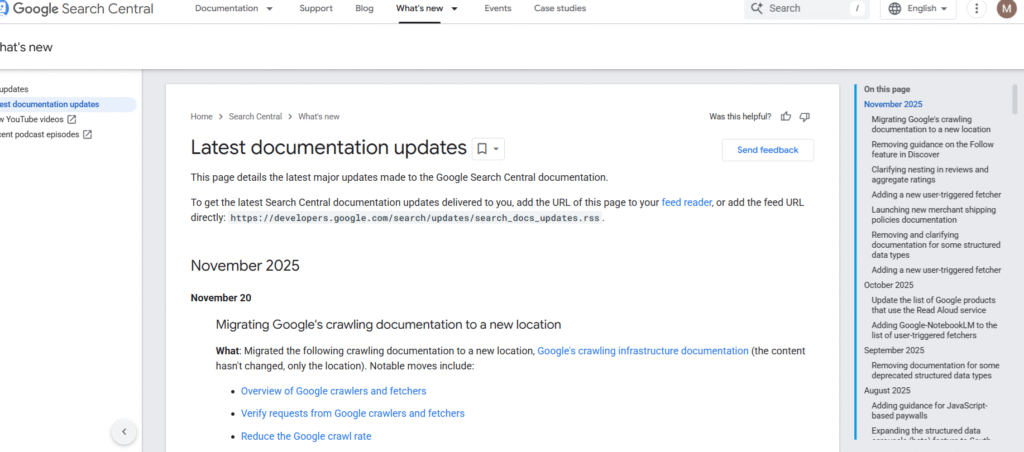Viewport: 1024px width, 452px height.
Task: Open the English language selector
Action: [919, 9]
